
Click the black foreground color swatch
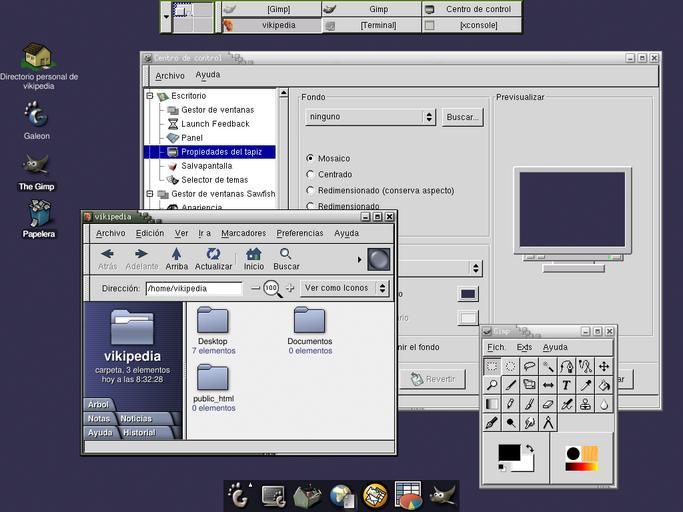[x=509, y=453]
